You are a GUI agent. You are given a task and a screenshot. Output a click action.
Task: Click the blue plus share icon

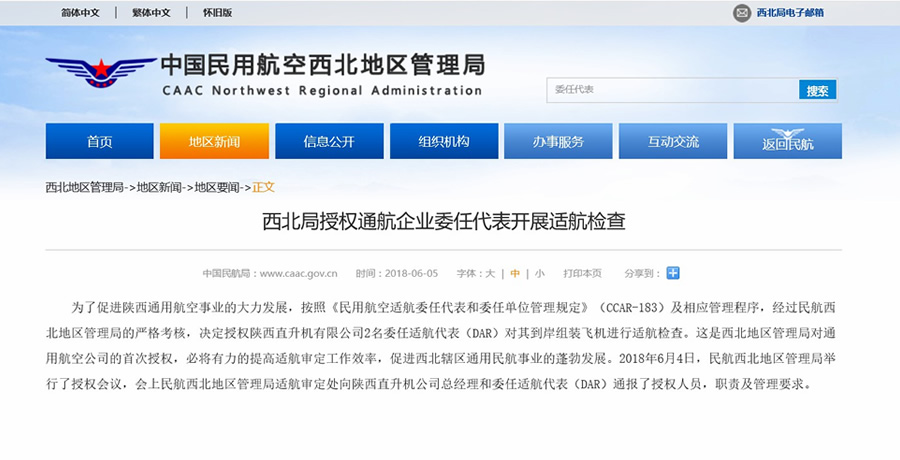(673, 273)
